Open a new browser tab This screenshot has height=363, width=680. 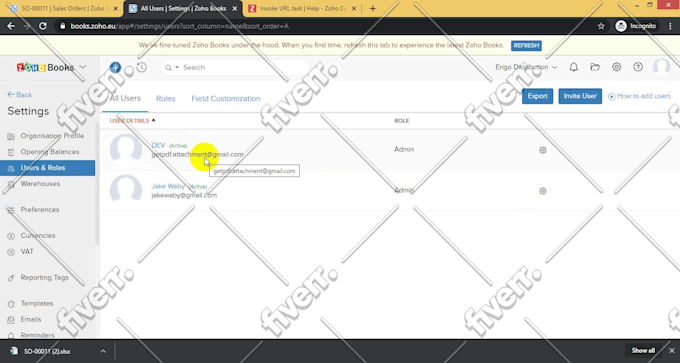click(373, 9)
